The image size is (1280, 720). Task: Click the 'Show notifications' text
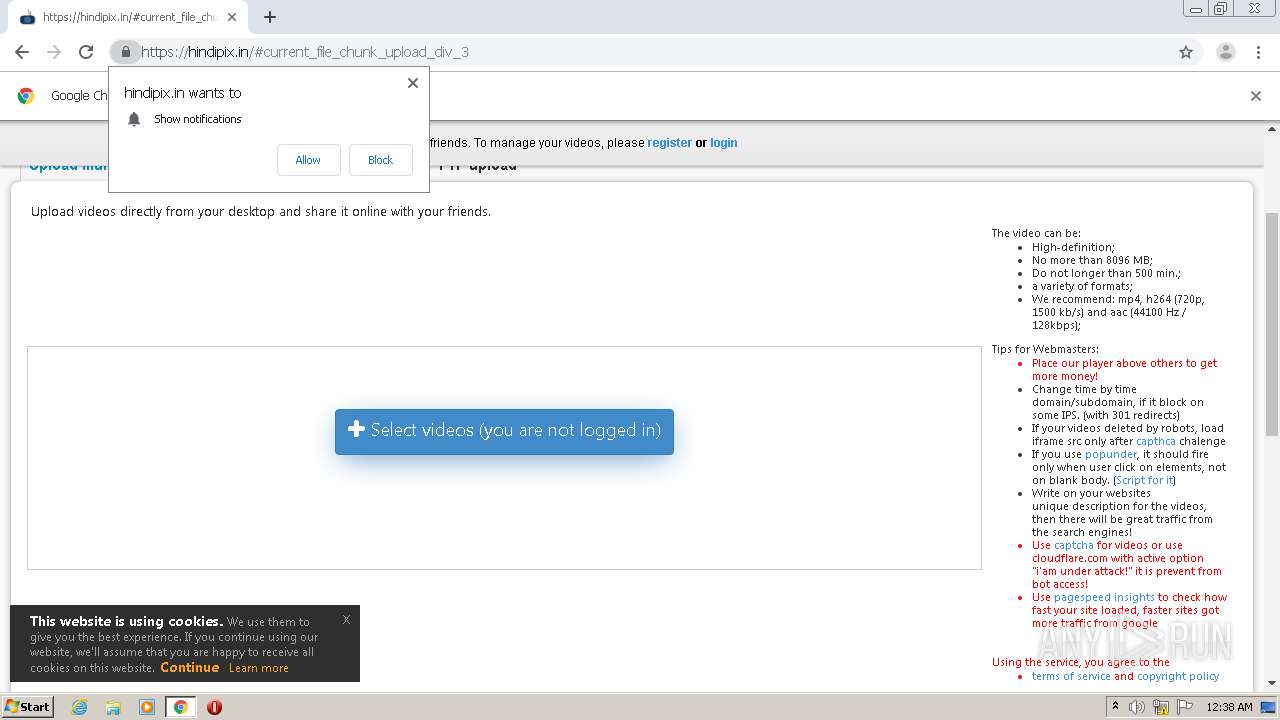point(198,119)
